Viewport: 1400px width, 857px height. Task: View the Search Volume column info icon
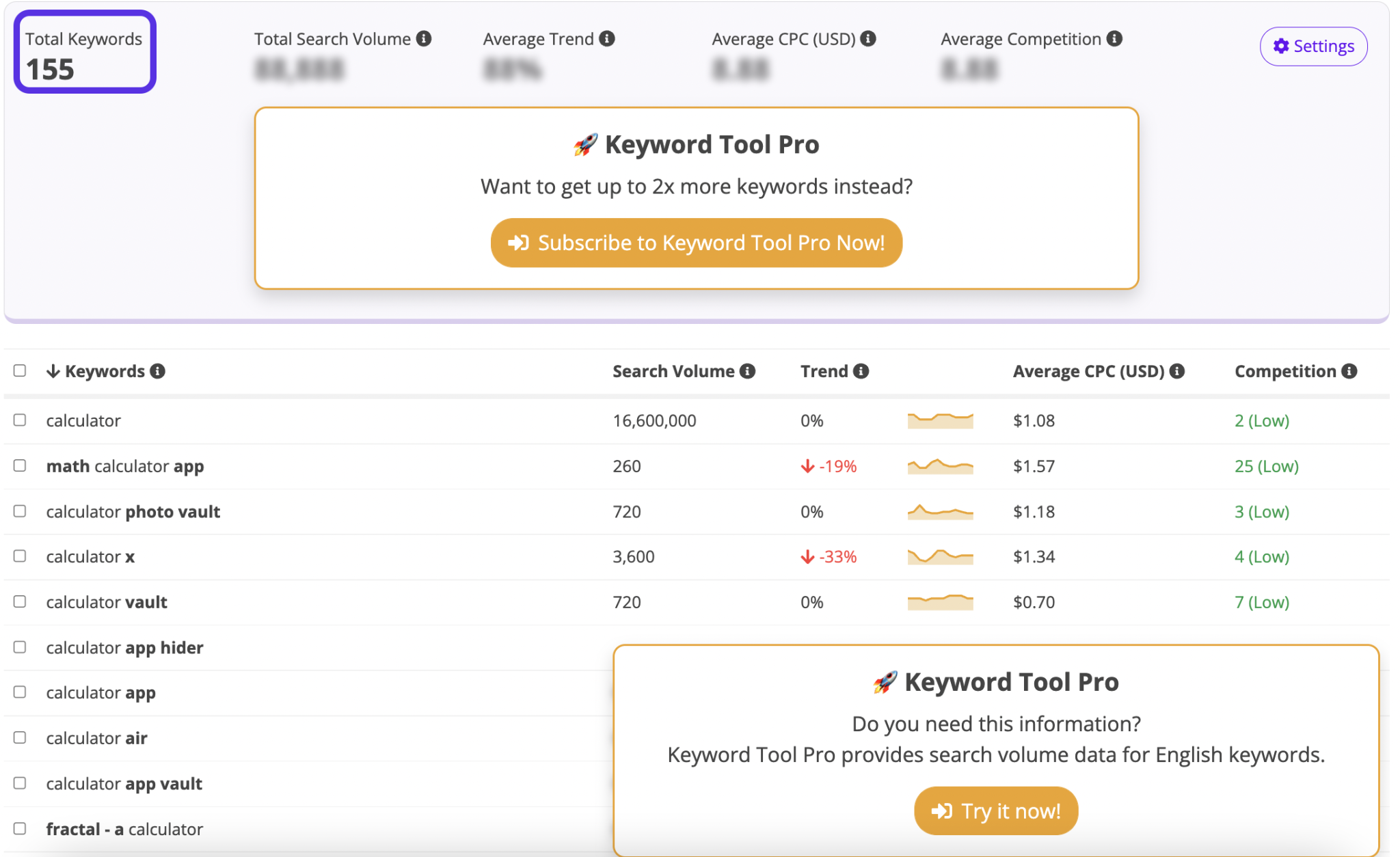pyautogui.click(x=748, y=371)
